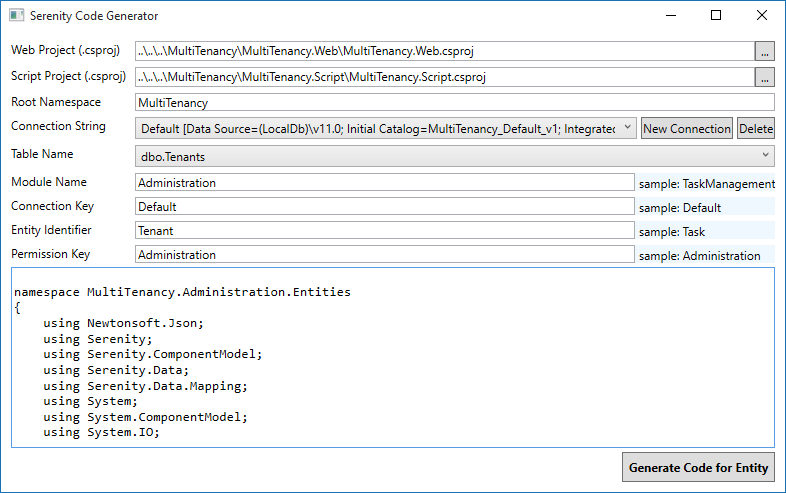
Task: Maximize the Serenity Code Generator window
Action: point(716,16)
